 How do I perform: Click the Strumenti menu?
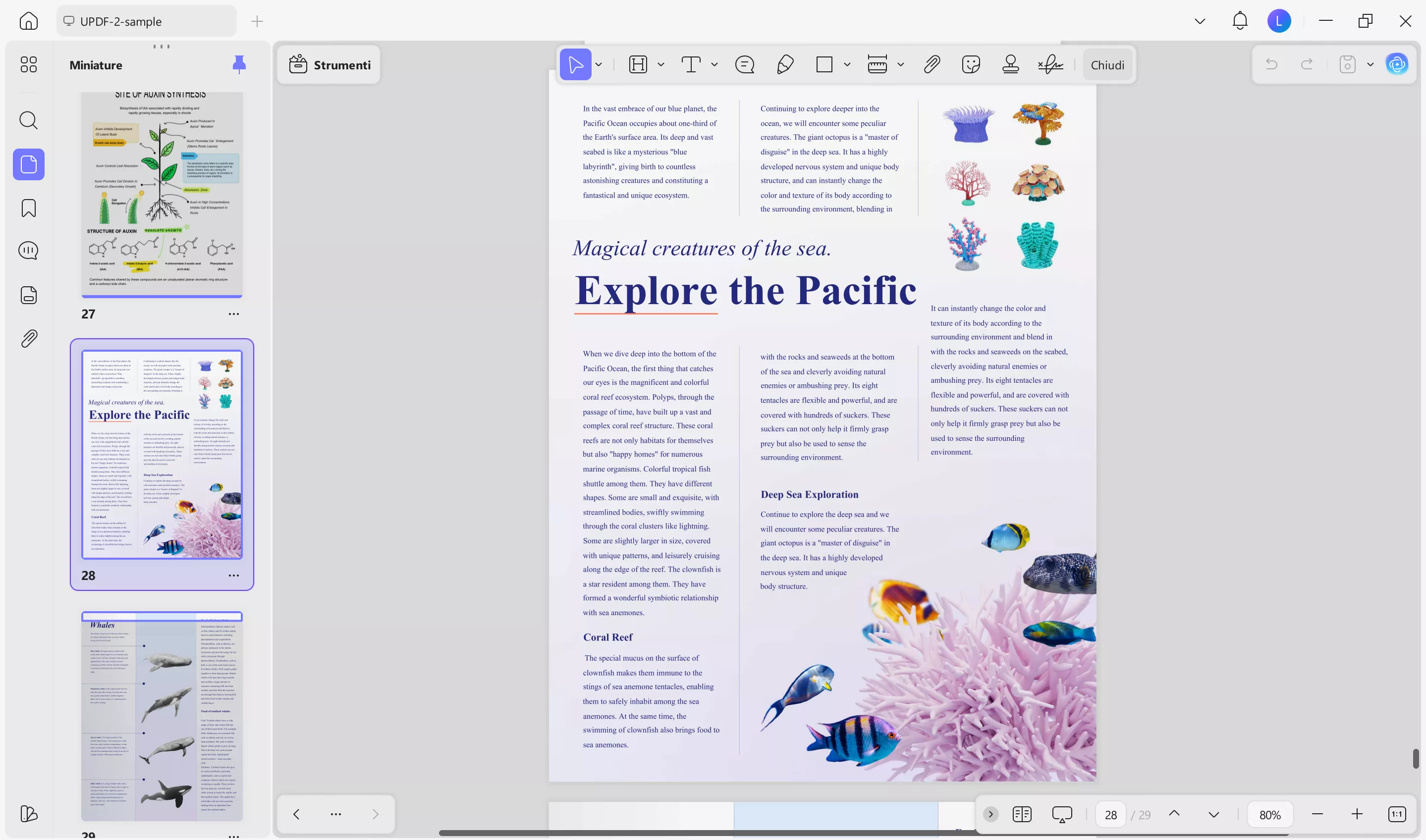[x=329, y=64]
